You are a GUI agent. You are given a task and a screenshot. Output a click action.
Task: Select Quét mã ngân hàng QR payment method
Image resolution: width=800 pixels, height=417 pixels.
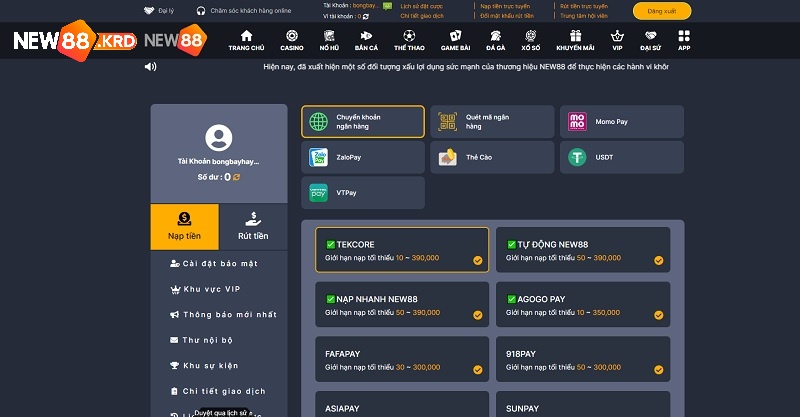coord(492,121)
